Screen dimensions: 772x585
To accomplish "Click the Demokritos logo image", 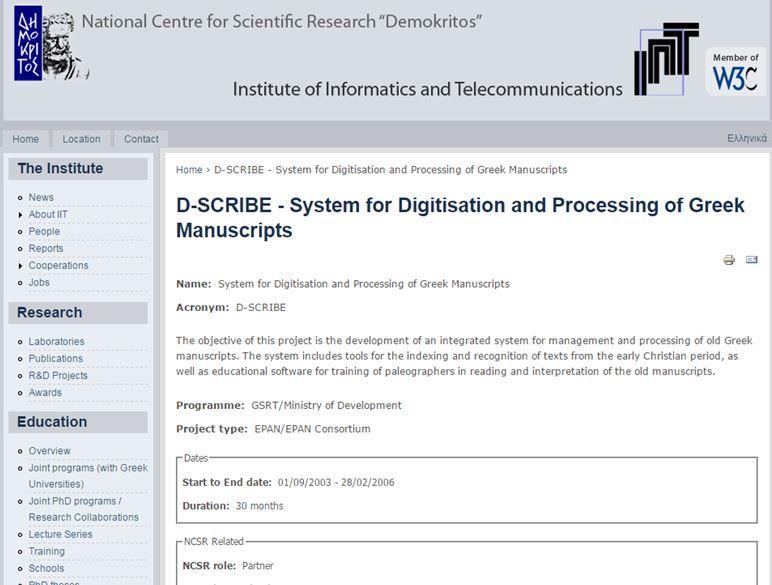I will [52, 43].
